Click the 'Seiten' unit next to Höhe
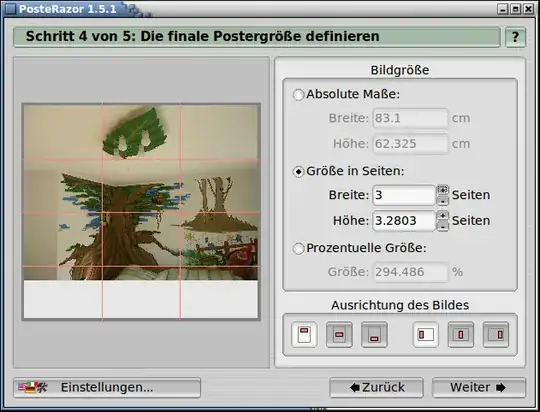The image size is (540, 412). (471, 221)
